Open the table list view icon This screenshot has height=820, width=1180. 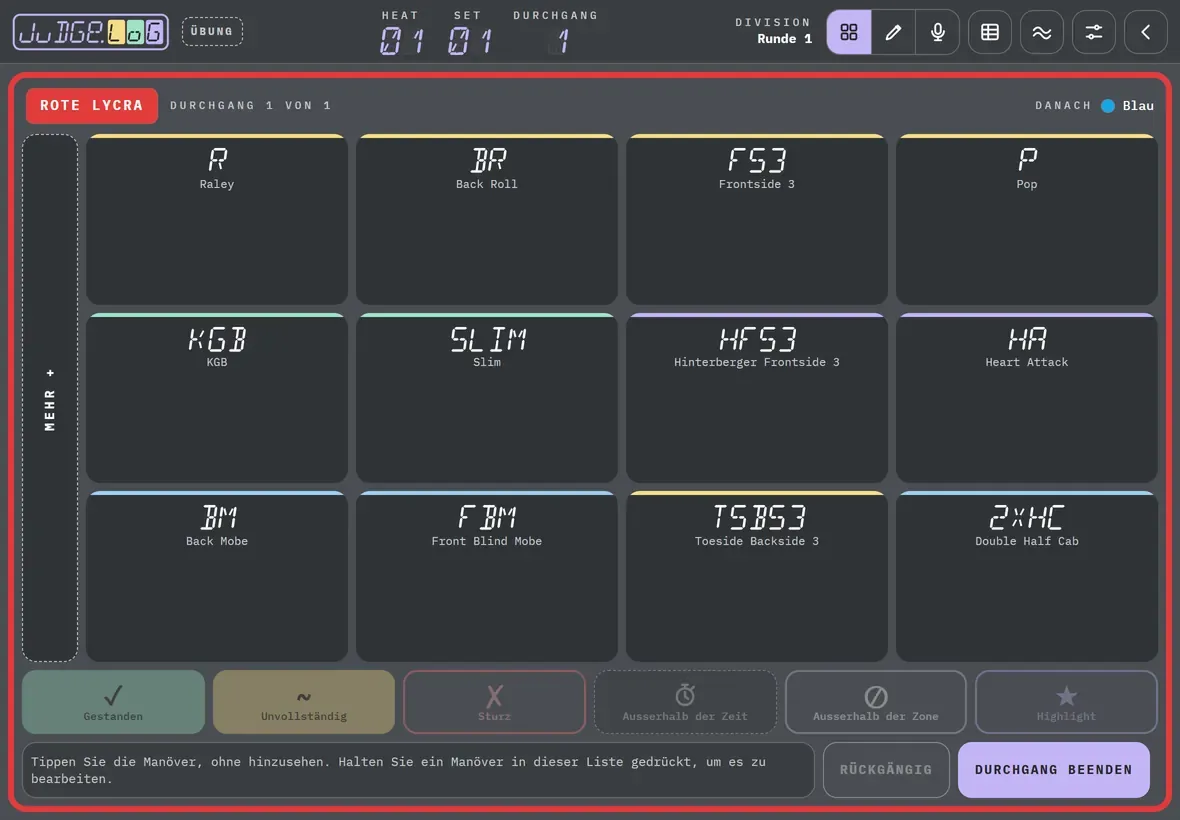click(x=990, y=32)
